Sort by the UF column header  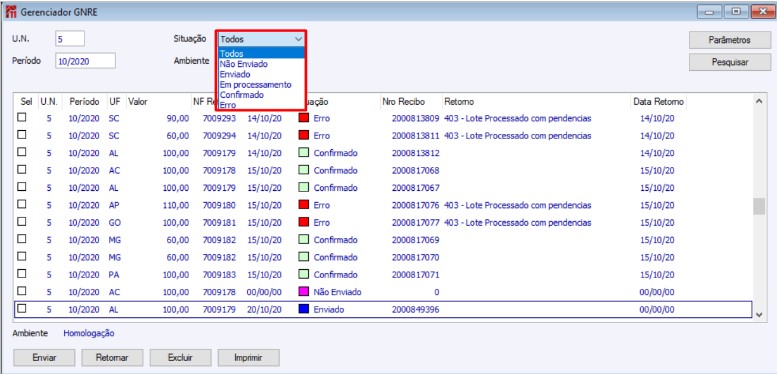[x=114, y=102]
